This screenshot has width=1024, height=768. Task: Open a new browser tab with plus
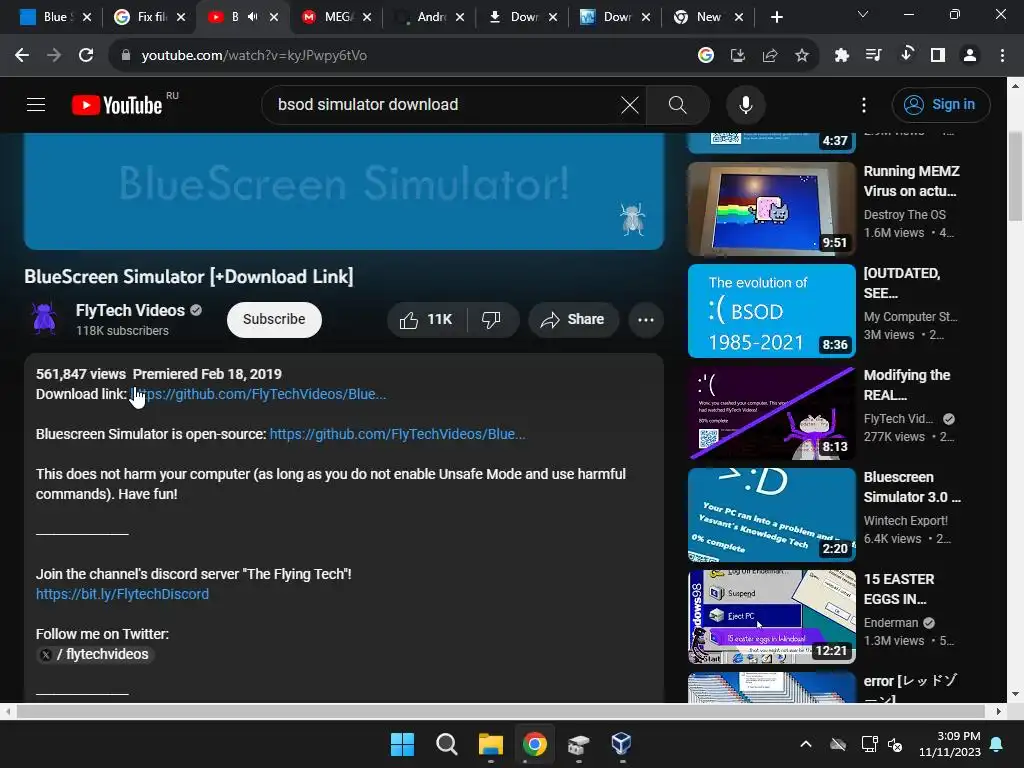coord(776,17)
